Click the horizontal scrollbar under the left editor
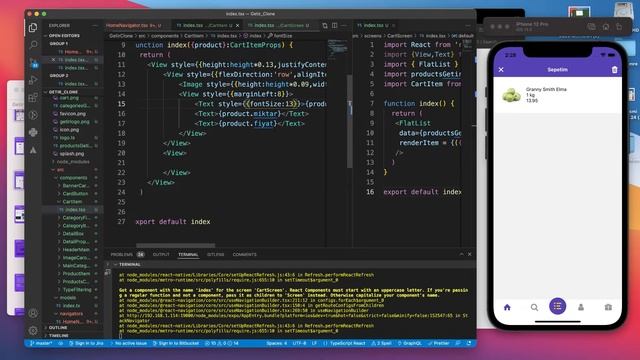Screen dimensions: 640x360 tap(176, 245)
